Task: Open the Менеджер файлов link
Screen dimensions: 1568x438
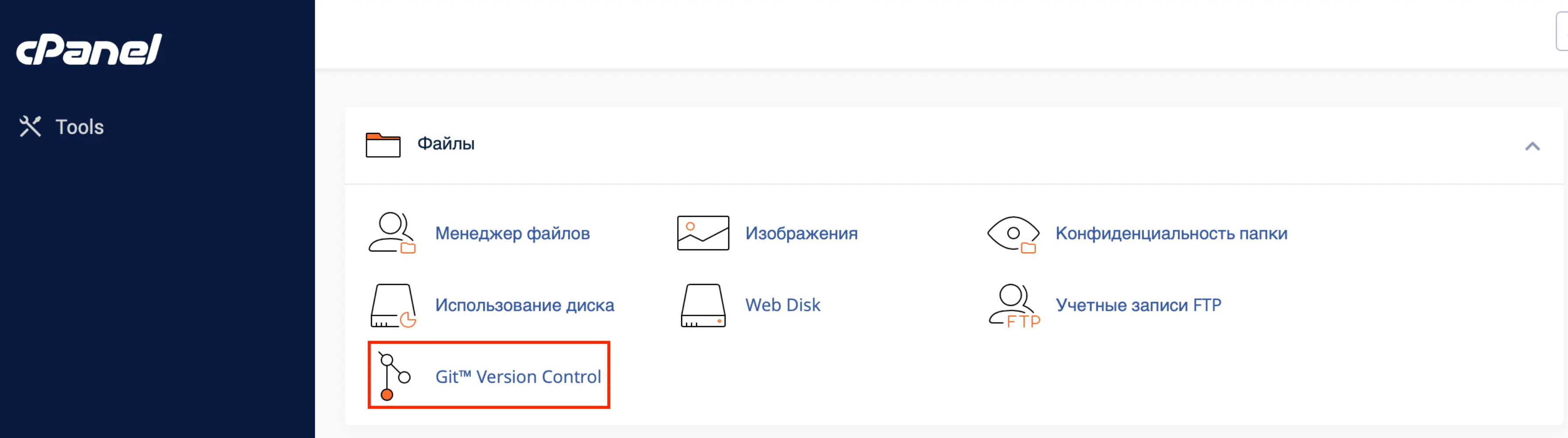Action: 512,233
